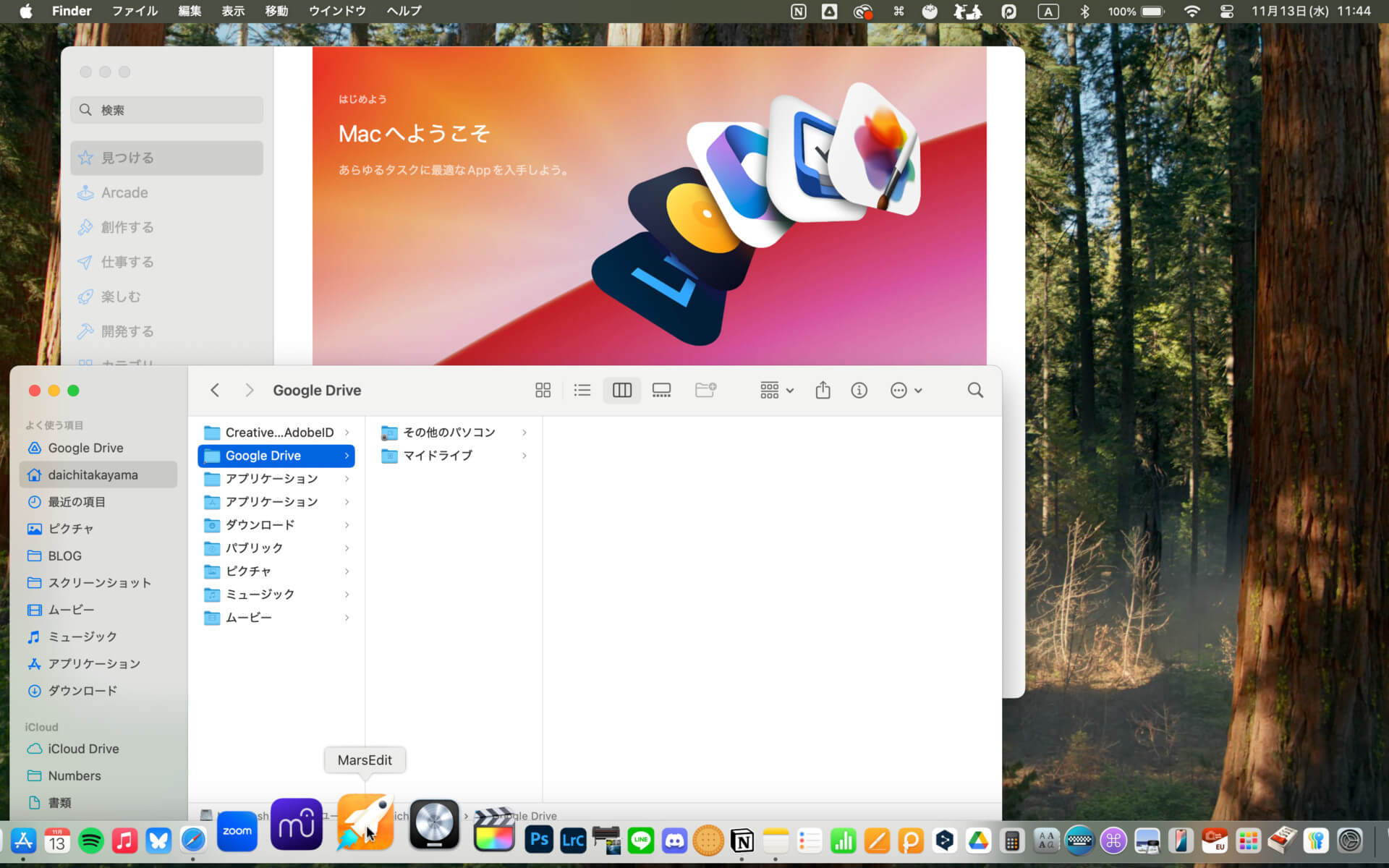Select 仕事する in App Store sidebar
This screenshot has width=1389, height=868.
point(167,262)
